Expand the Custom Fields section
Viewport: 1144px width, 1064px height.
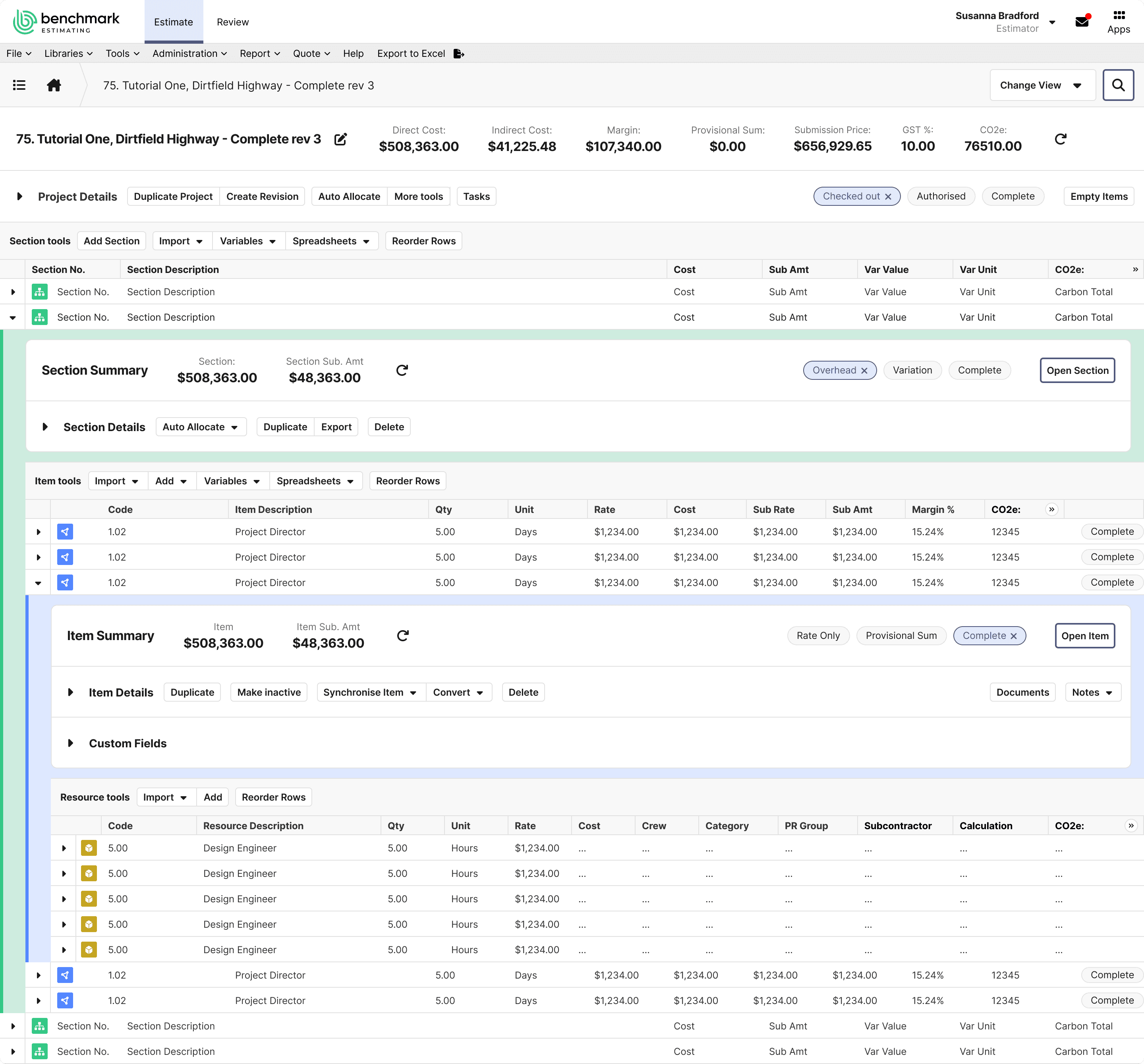(x=70, y=743)
